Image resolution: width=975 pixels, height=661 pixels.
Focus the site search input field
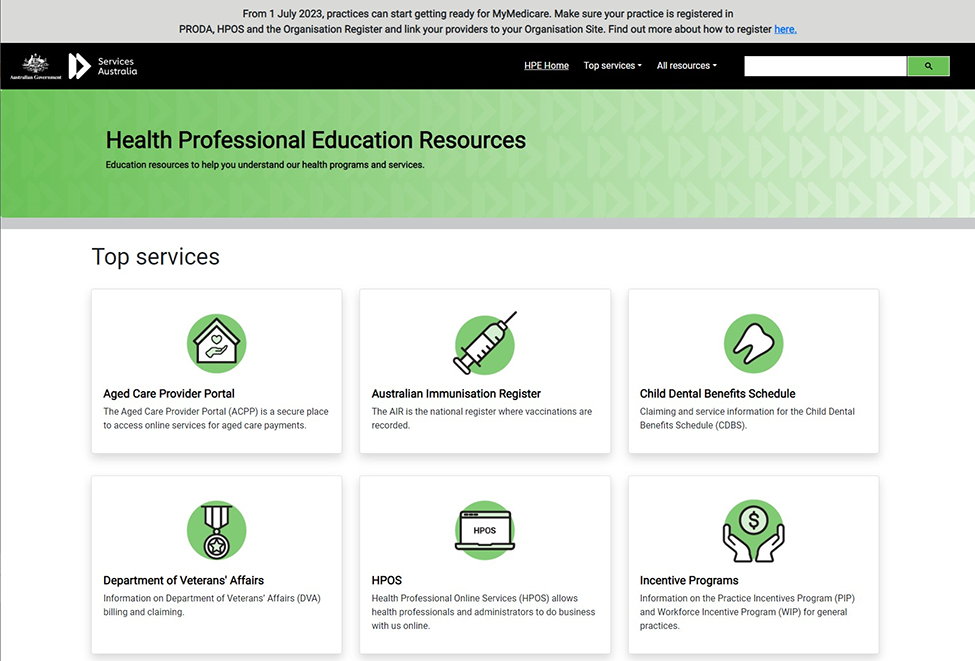pyautogui.click(x=825, y=66)
